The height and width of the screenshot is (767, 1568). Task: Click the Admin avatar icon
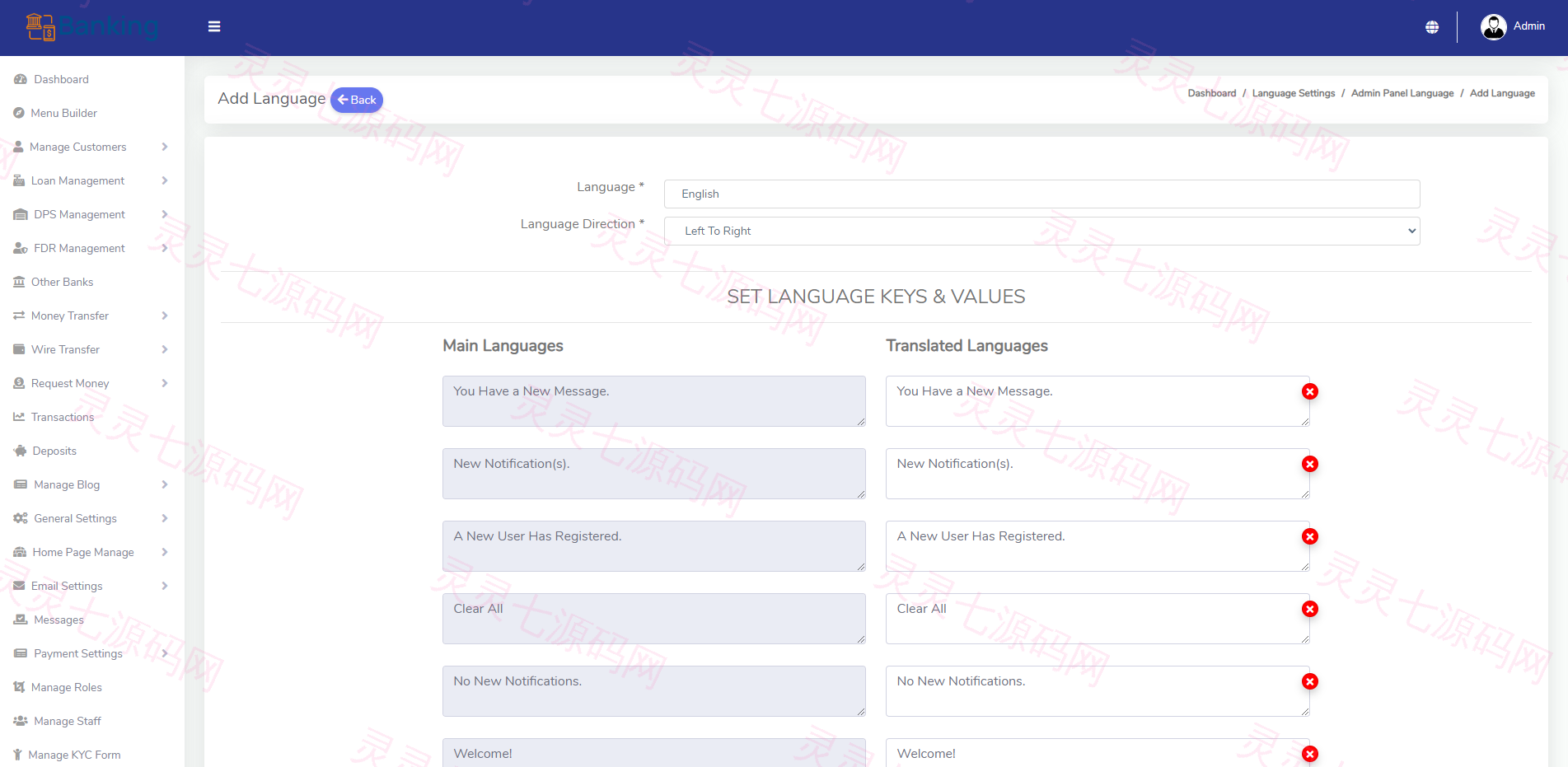coord(1493,27)
